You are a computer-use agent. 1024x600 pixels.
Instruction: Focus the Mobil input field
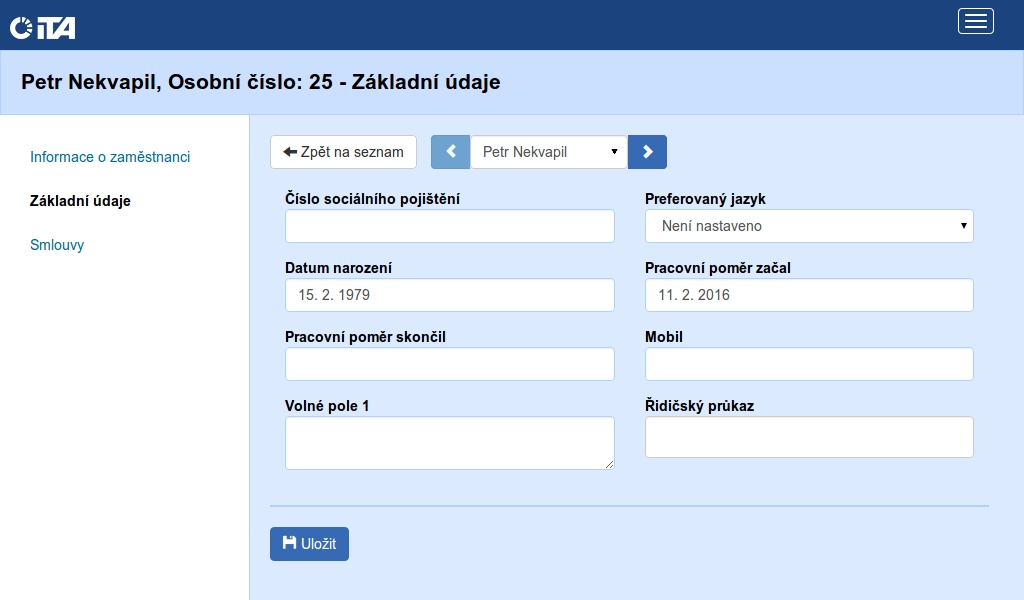click(808, 364)
